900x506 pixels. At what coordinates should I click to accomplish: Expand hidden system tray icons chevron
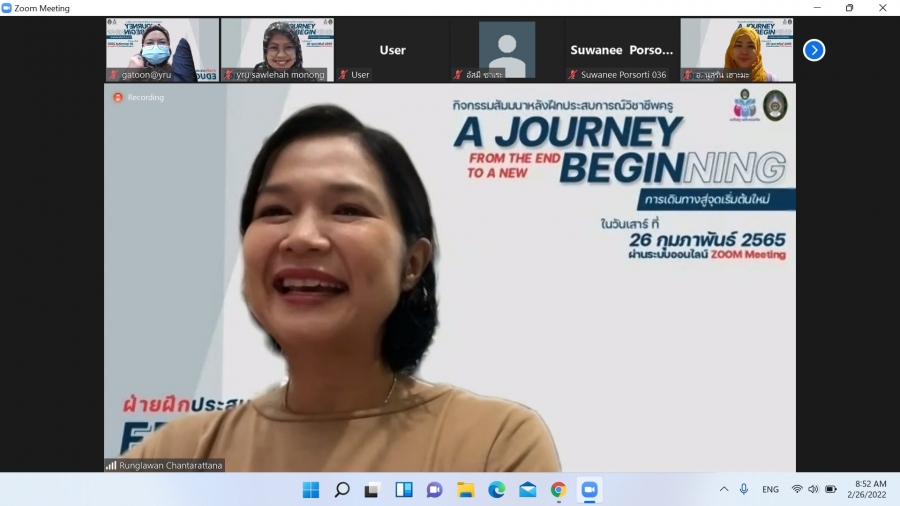724,489
